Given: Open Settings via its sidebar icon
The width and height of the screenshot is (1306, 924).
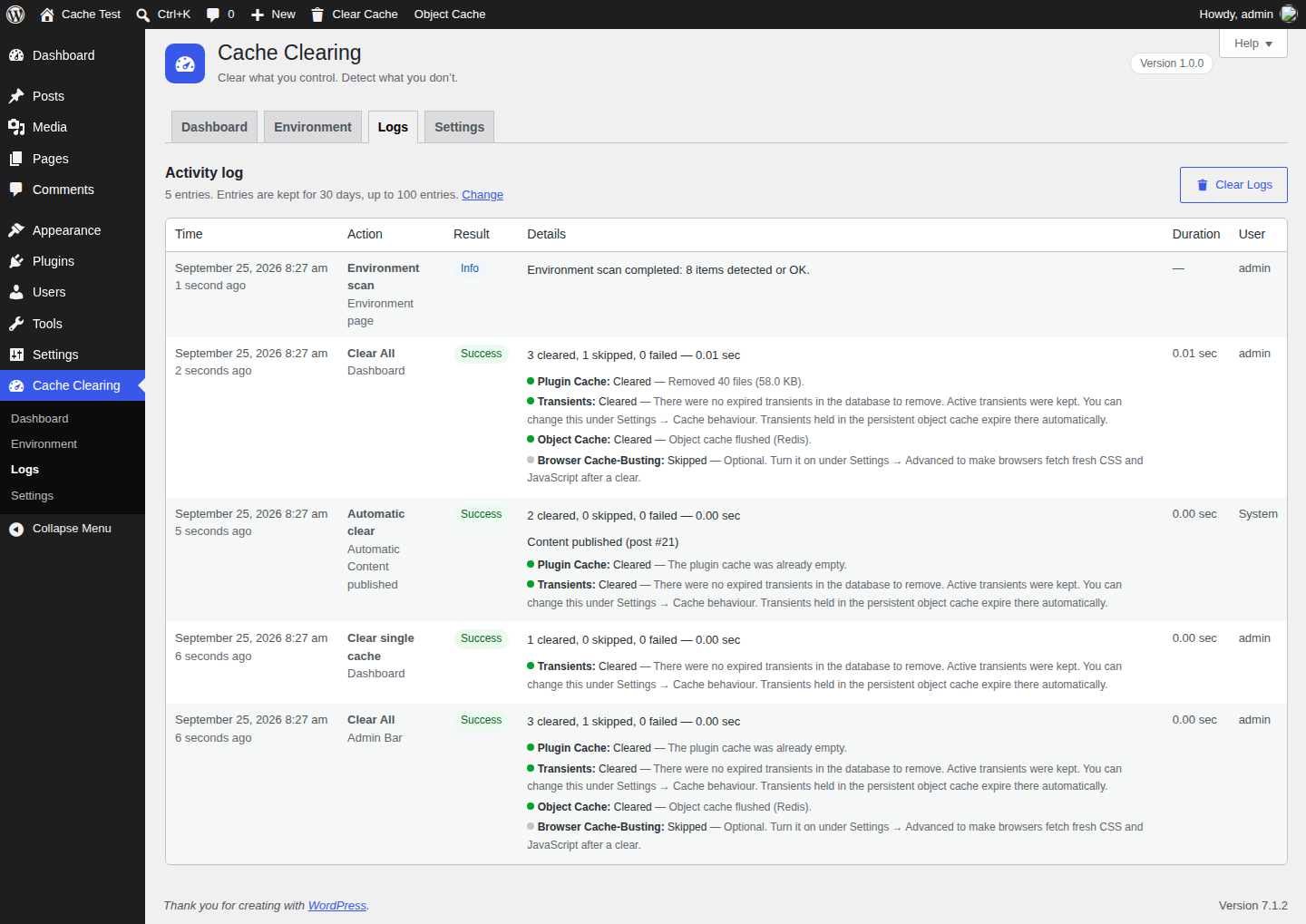Looking at the screenshot, I should point(16,355).
